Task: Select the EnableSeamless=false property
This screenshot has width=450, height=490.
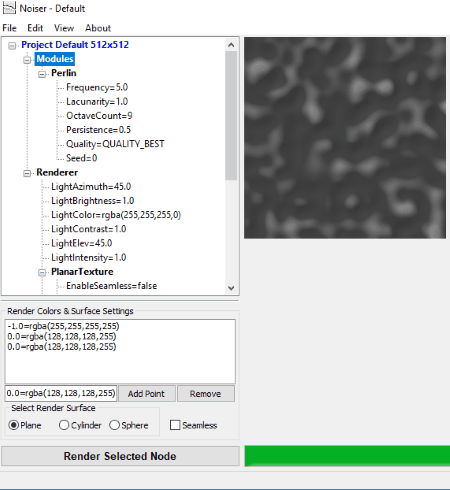Action: pos(112,286)
